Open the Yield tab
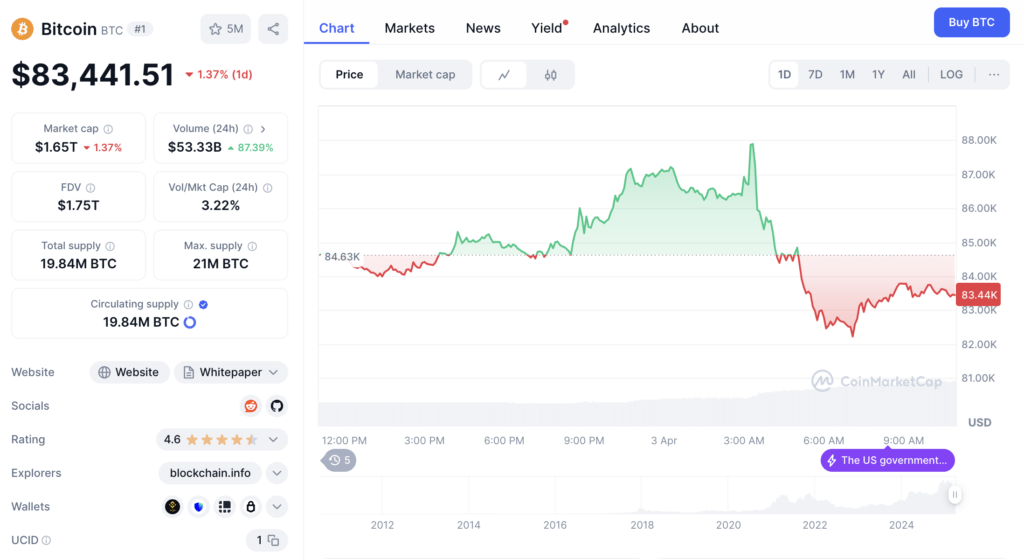The height and width of the screenshot is (559, 1024). click(547, 28)
